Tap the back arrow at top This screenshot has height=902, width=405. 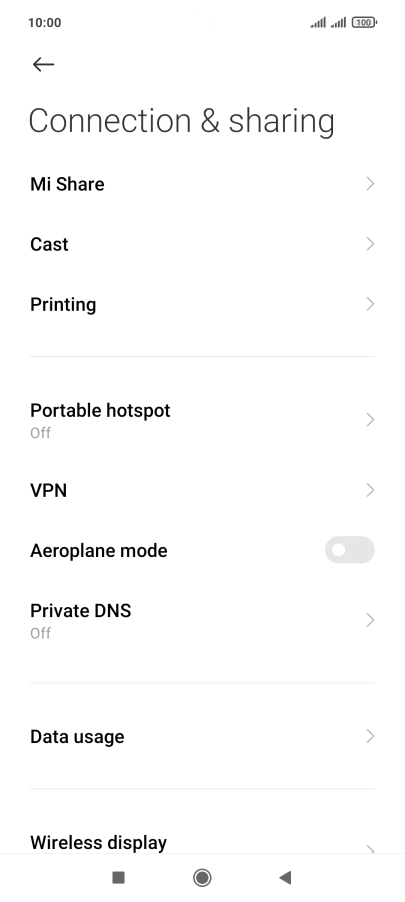click(x=43, y=64)
